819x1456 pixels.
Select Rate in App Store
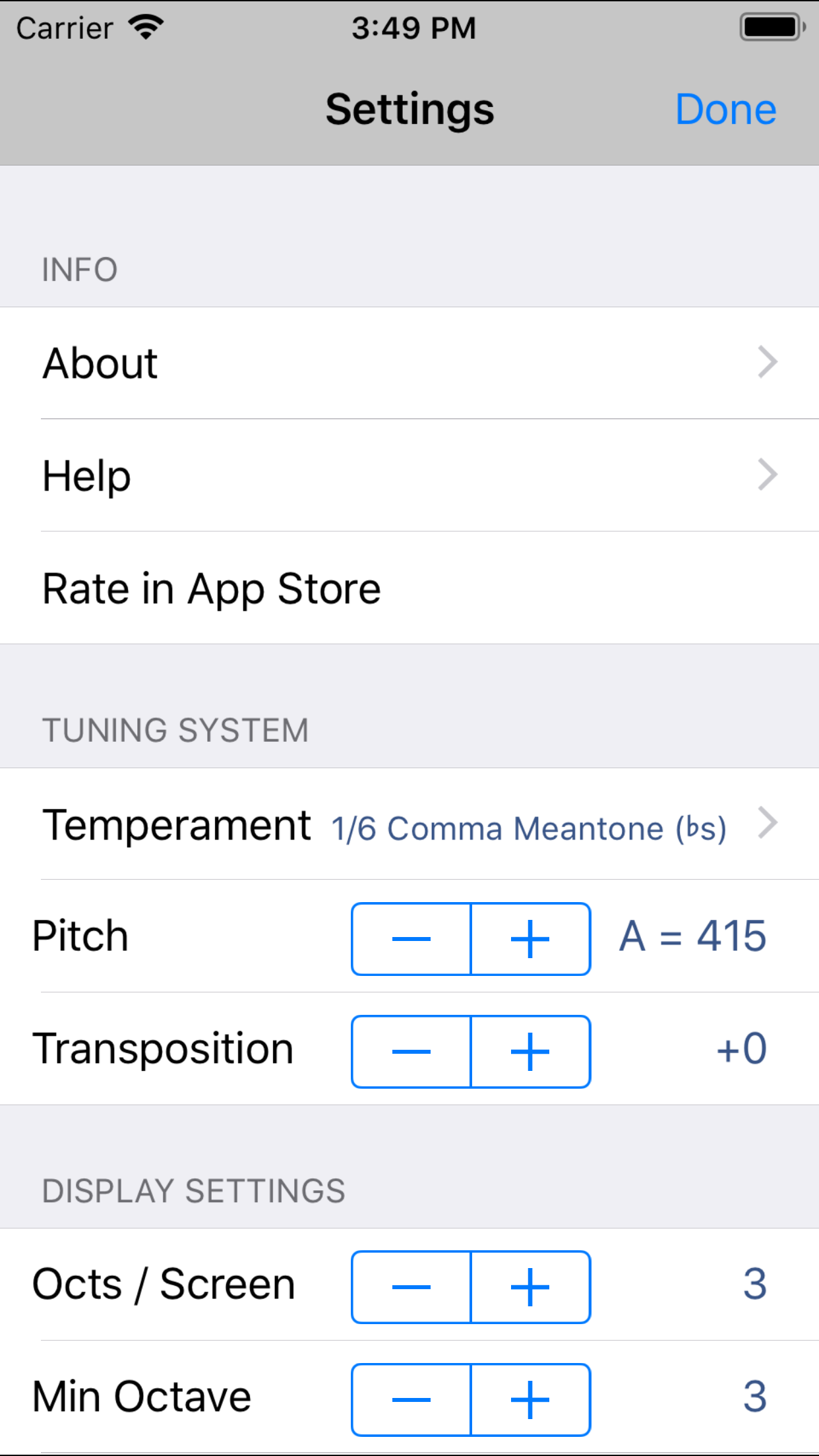[211, 588]
